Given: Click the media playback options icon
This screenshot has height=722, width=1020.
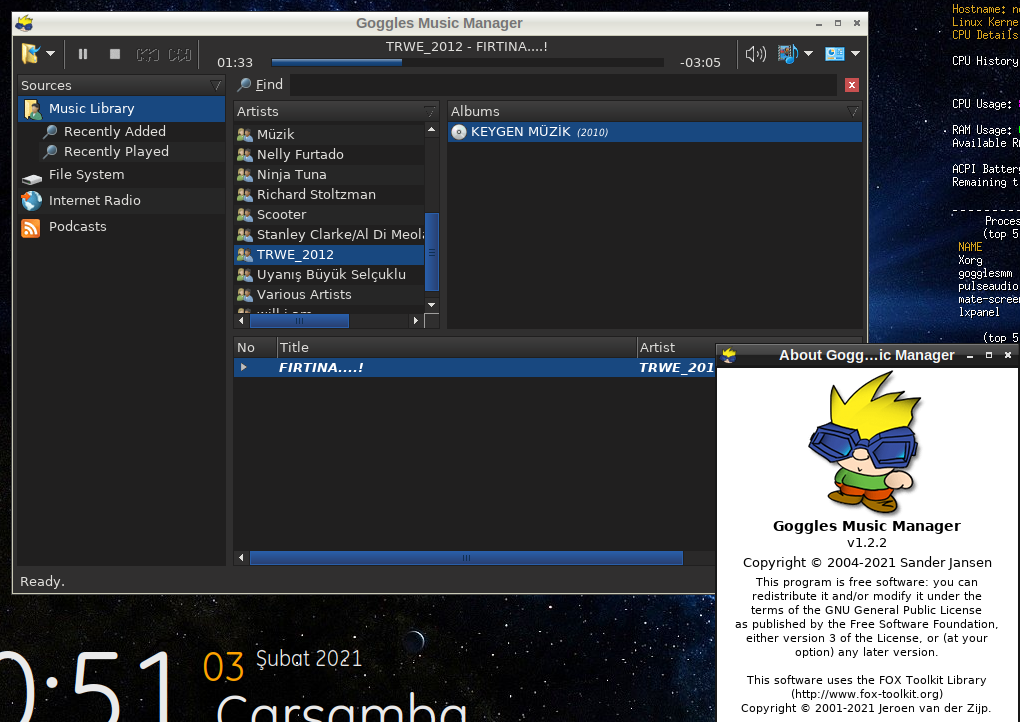Looking at the screenshot, I should point(787,53).
